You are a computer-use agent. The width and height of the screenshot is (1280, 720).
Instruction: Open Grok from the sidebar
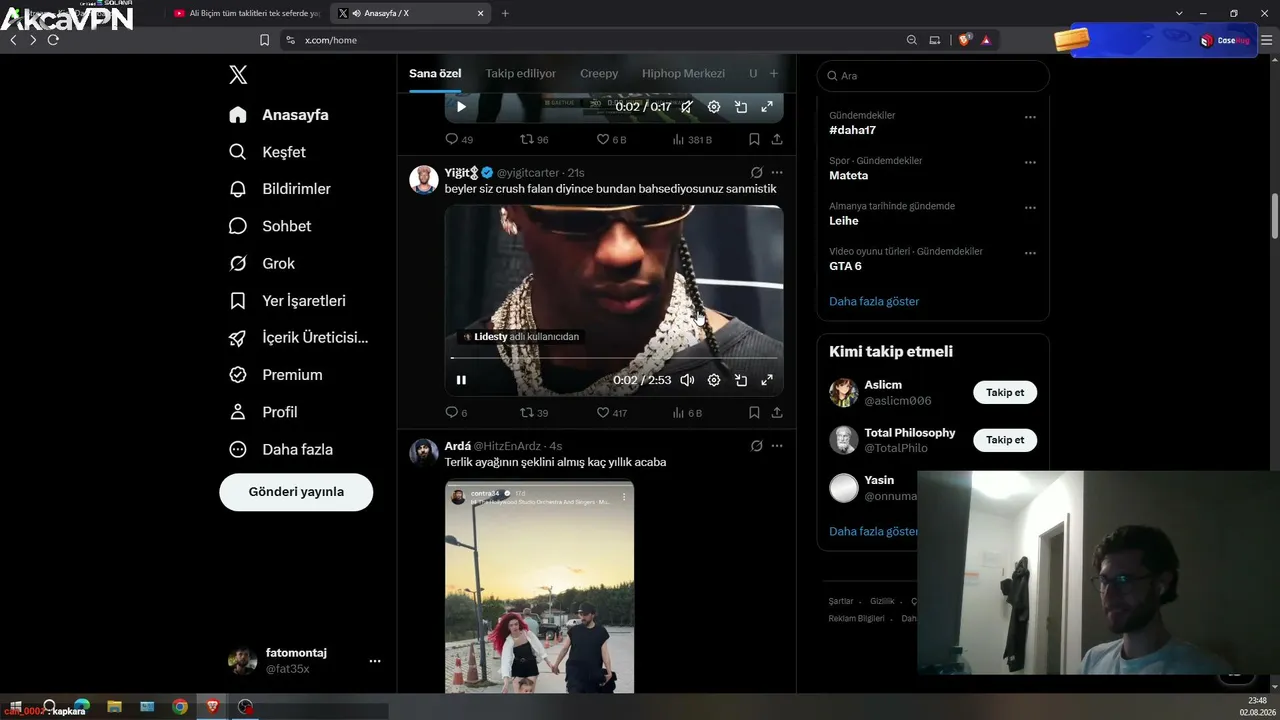262,263
